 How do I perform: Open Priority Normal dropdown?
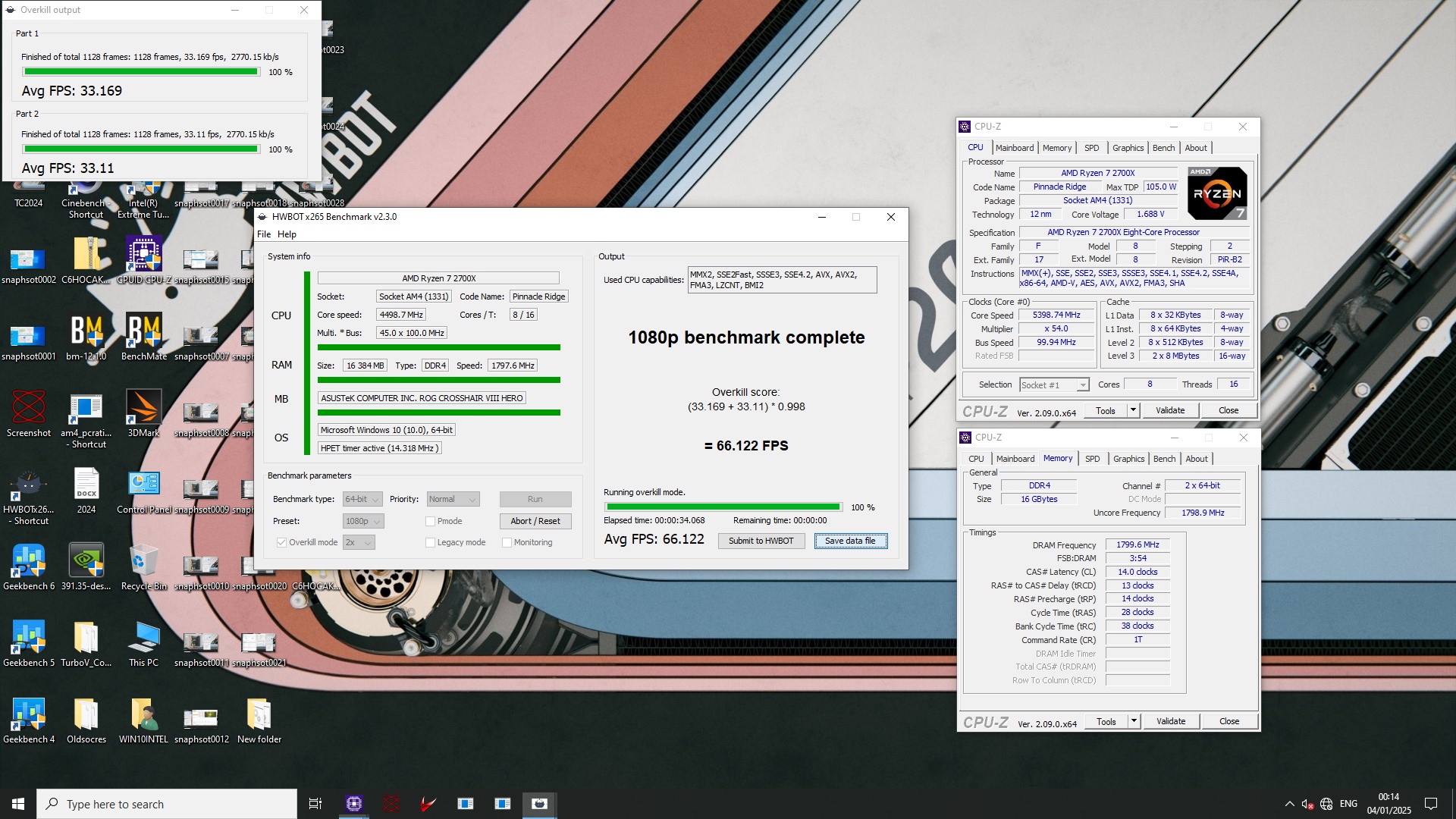453,499
